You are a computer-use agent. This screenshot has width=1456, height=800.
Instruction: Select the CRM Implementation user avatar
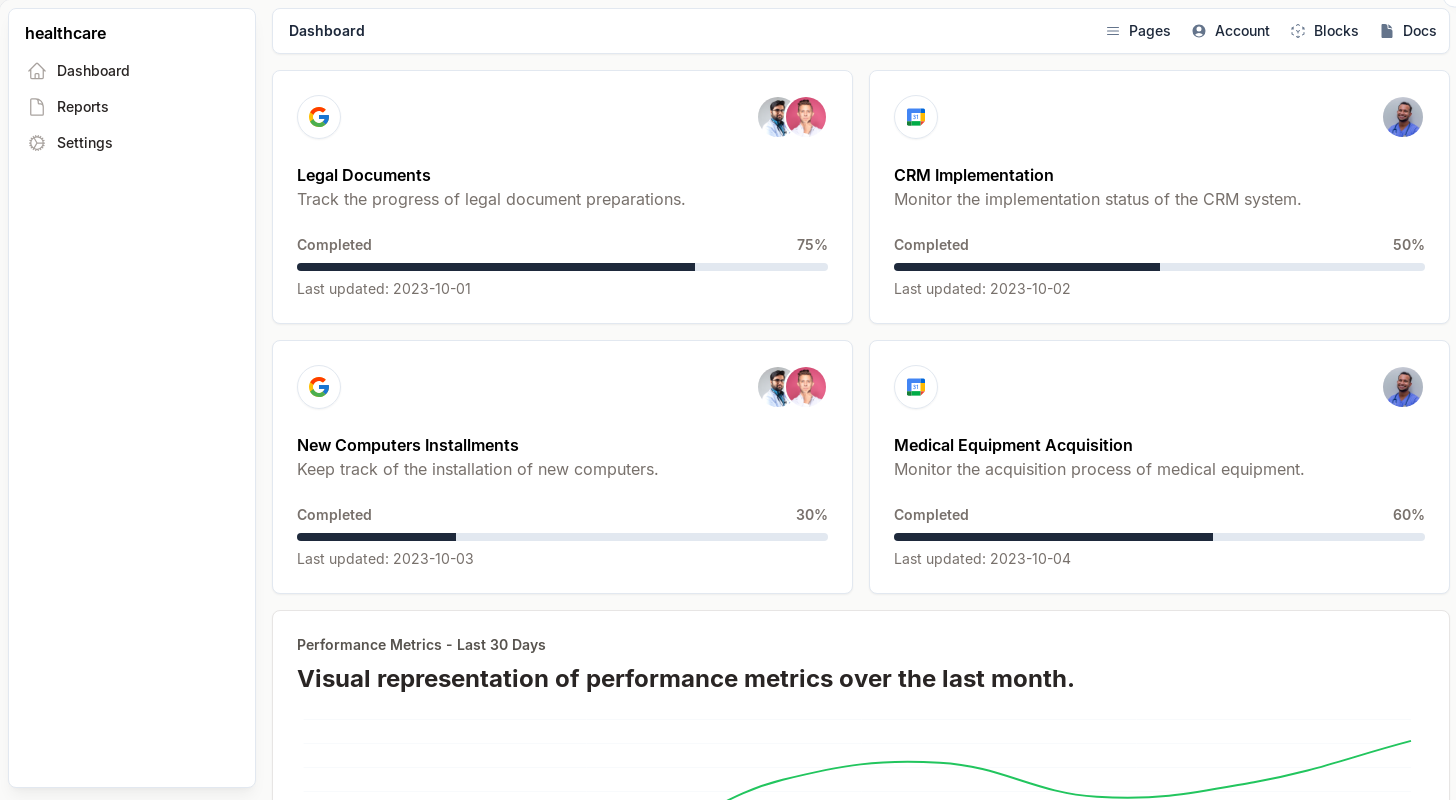[x=1402, y=117]
